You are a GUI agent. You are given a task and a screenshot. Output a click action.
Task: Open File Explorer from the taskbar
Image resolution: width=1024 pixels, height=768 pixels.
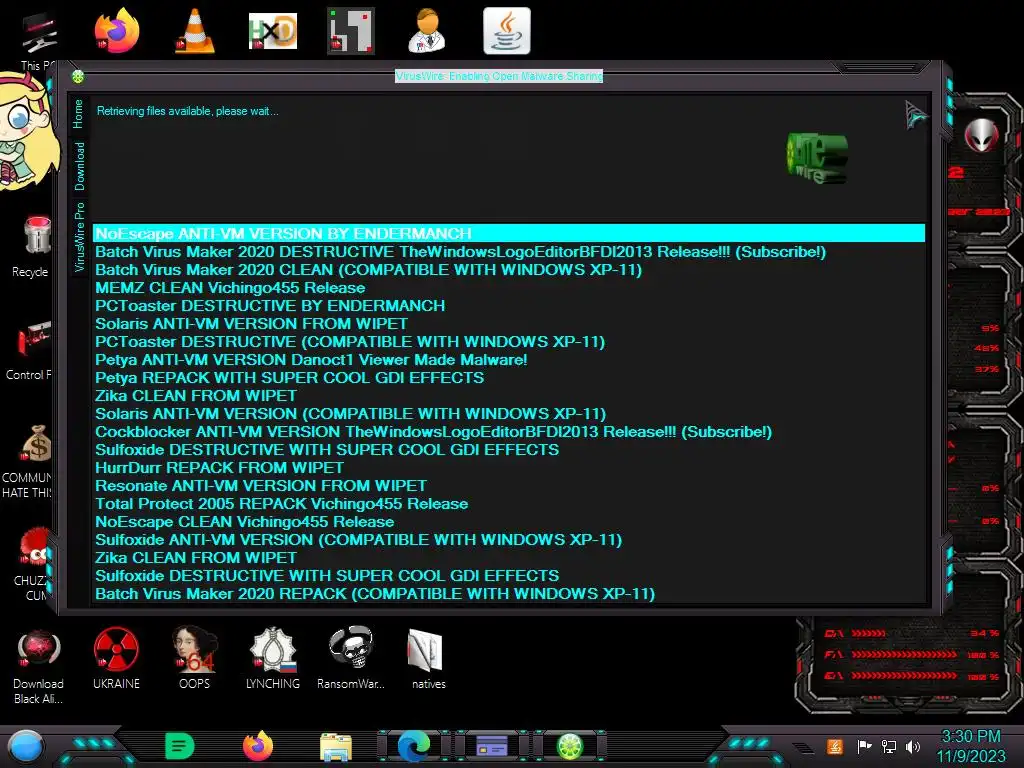[x=336, y=746]
